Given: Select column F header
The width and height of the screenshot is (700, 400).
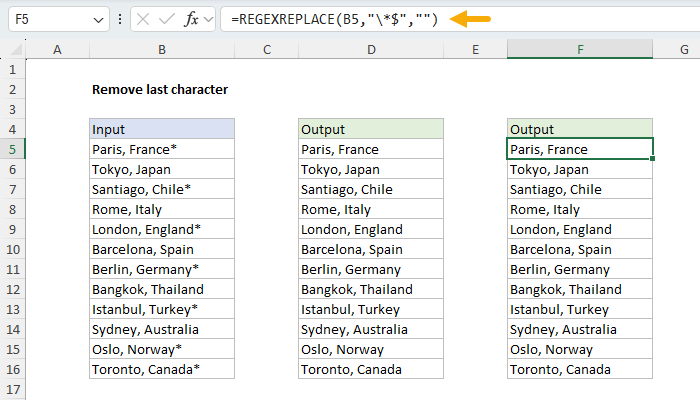Looking at the screenshot, I should 580,49.
